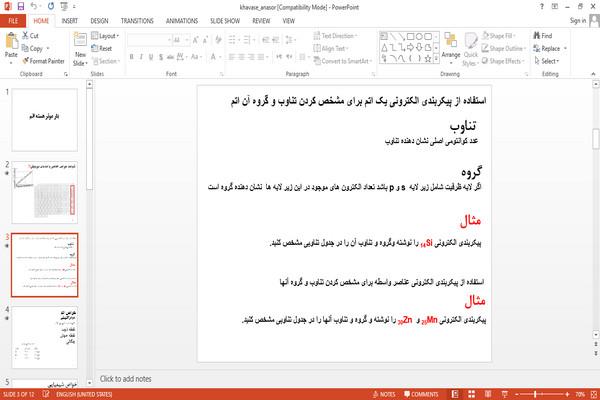Click Sign in link
This screenshot has height=400, width=600.
click(x=577, y=21)
